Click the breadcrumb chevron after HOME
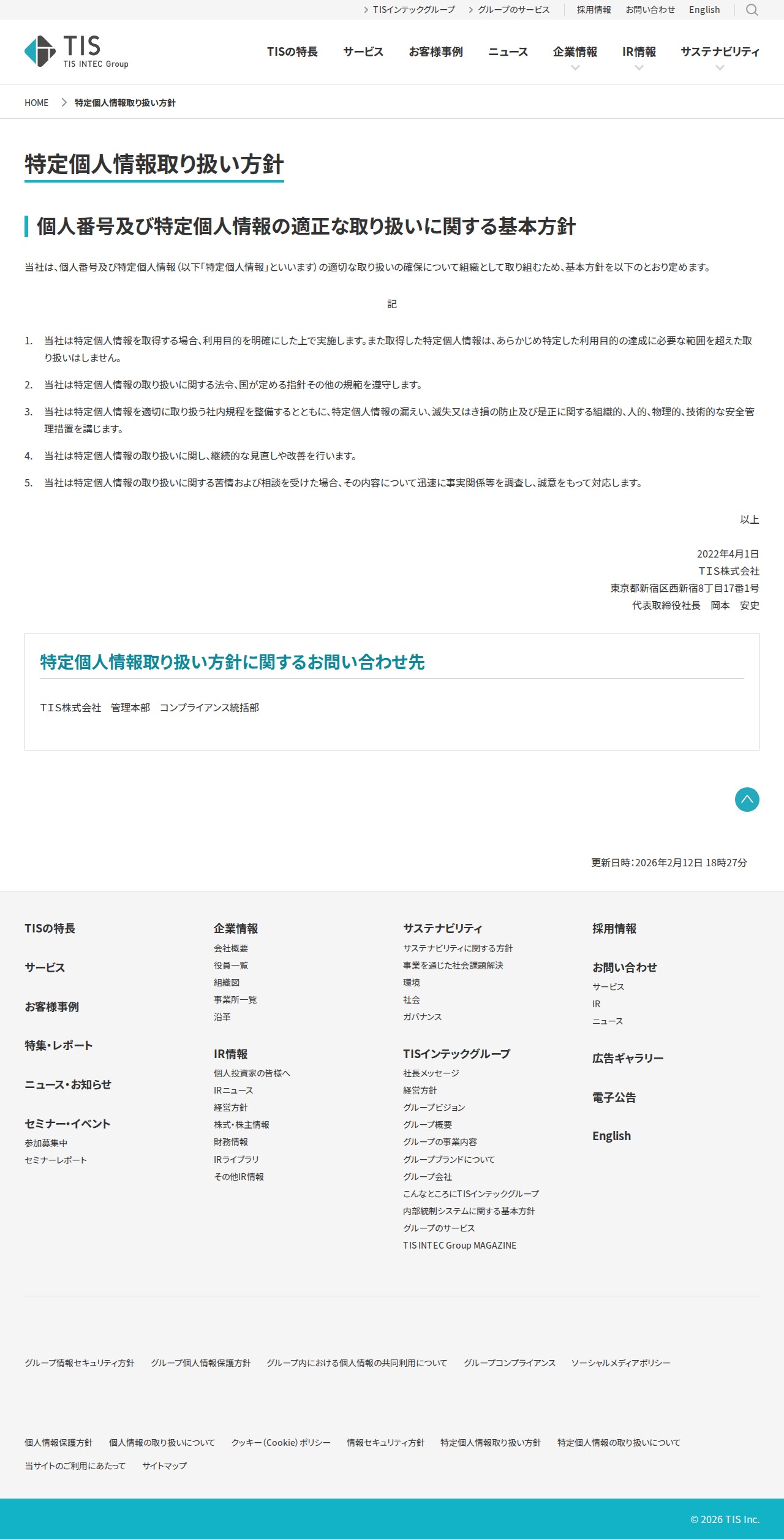The width and height of the screenshot is (784, 1539). click(x=64, y=102)
